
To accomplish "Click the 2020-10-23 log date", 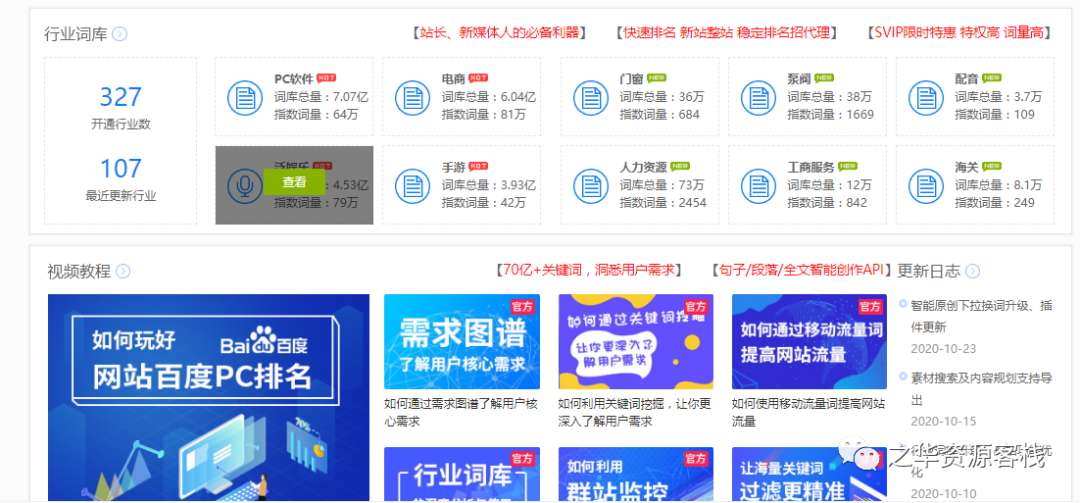I will point(943,349).
